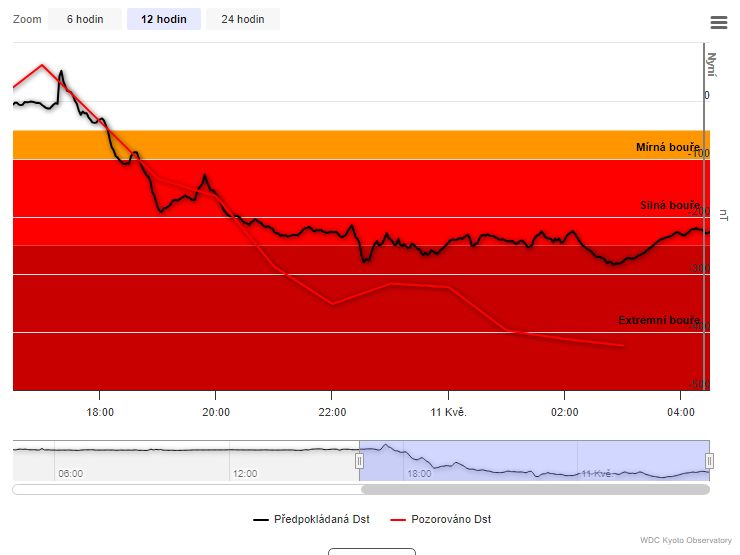Select the 6 hodin zoom range
The height and width of the screenshot is (555, 740).
click(84, 19)
